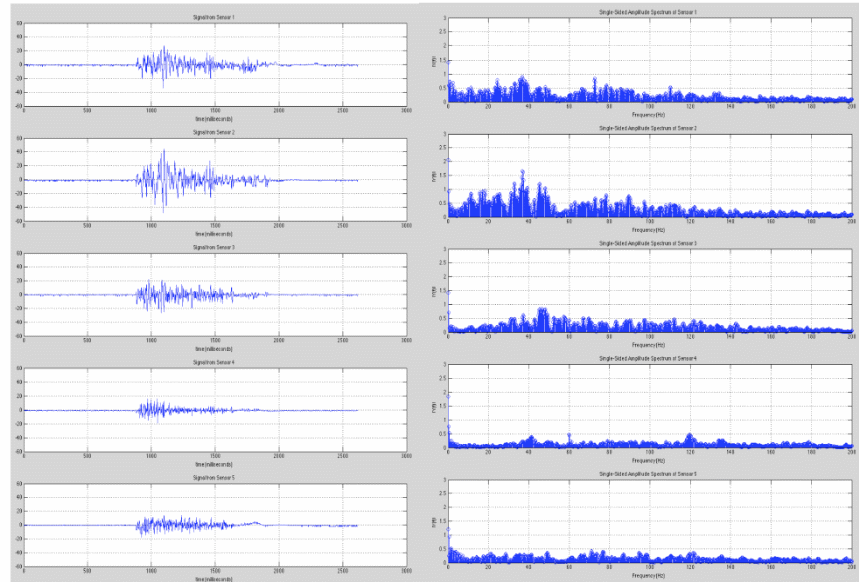The height and width of the screenshot is (582, 859).
Task: Click the 'Signal from Sensor 1' plot title
Action: (215, 18)
